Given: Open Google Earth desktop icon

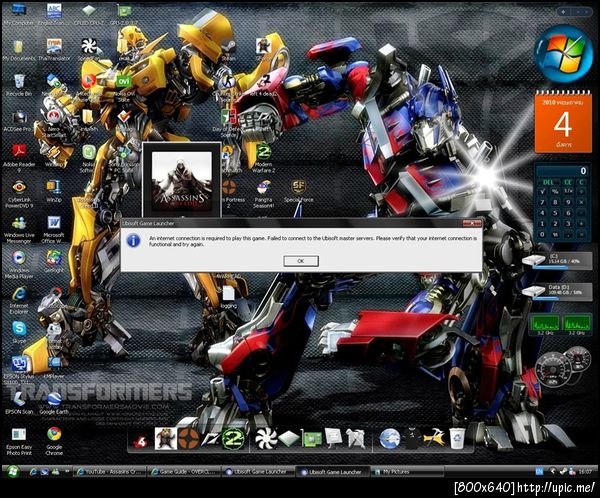Looking at the screenshot, I should tap(54, 402).
